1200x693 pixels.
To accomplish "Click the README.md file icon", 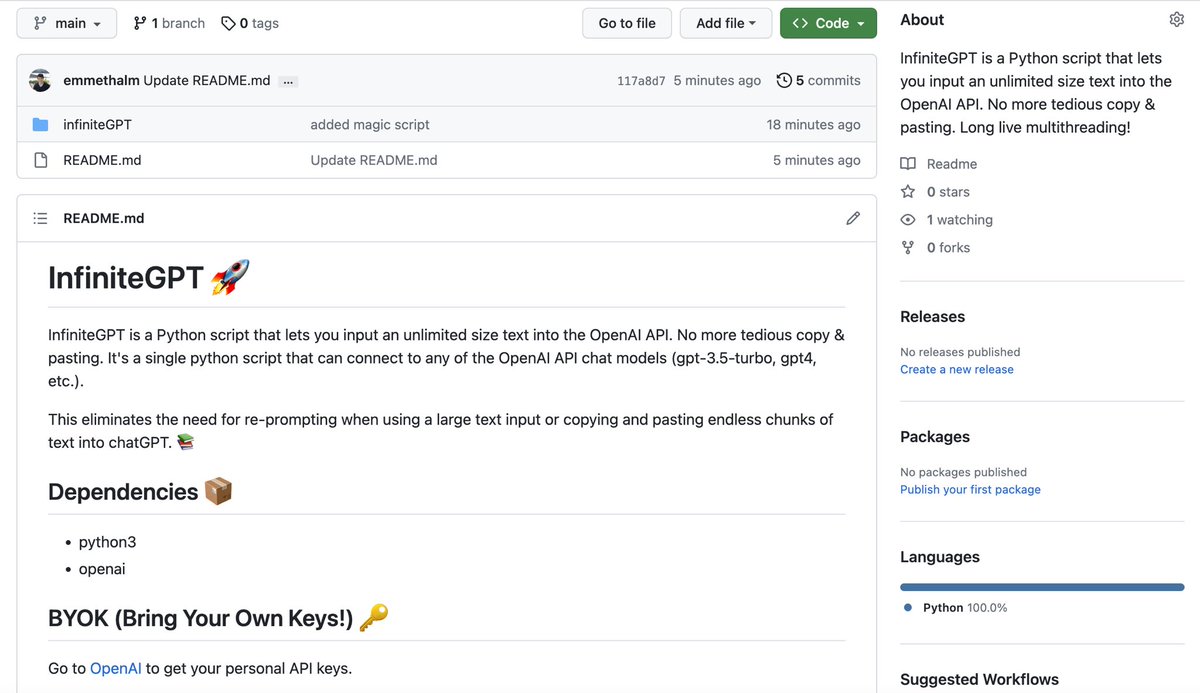I will point(40,160).
